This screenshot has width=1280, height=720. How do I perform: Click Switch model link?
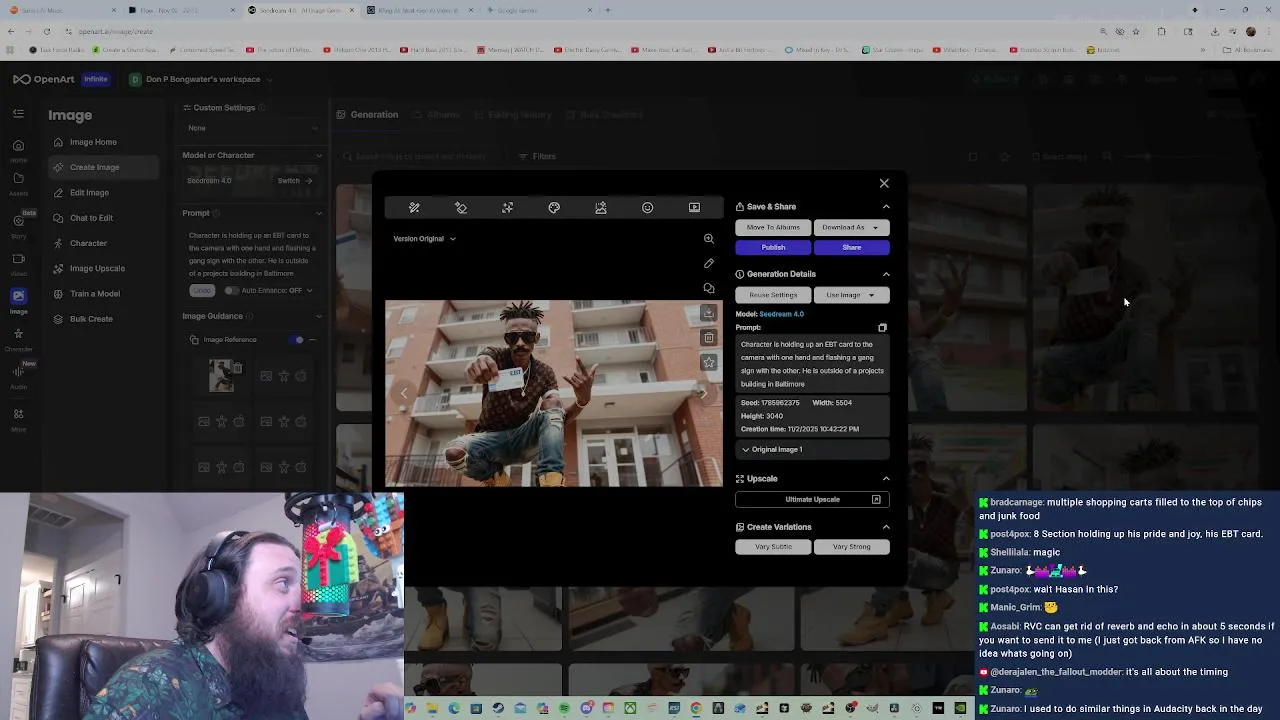(x=294, y=181)
